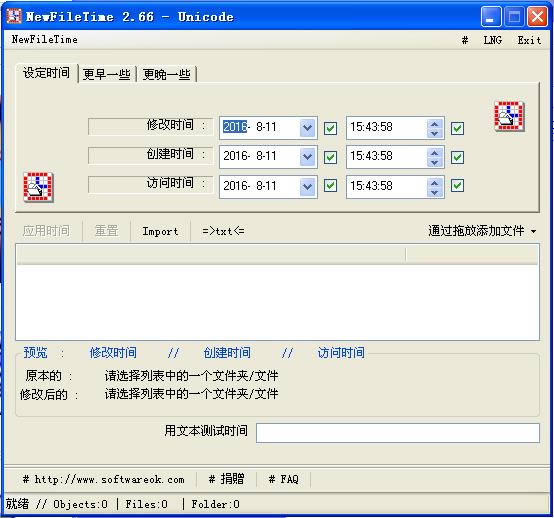Increase the modified time with the up arrow
This screenshot has height=518, width=554.
coord(435,124)
